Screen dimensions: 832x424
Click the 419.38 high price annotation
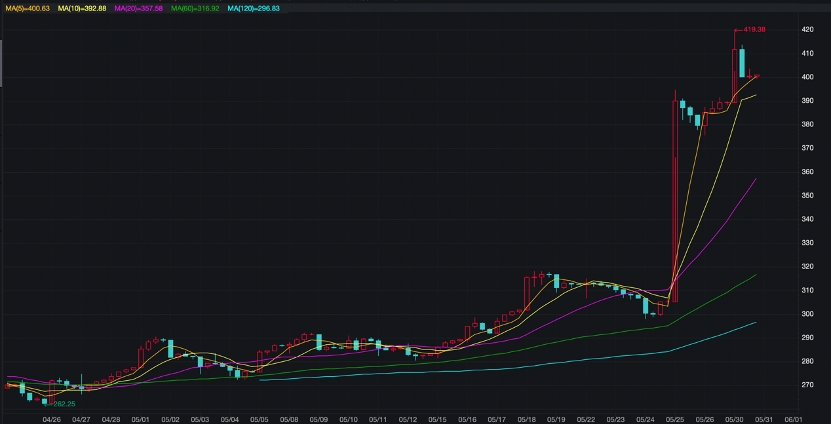point(754,30)
